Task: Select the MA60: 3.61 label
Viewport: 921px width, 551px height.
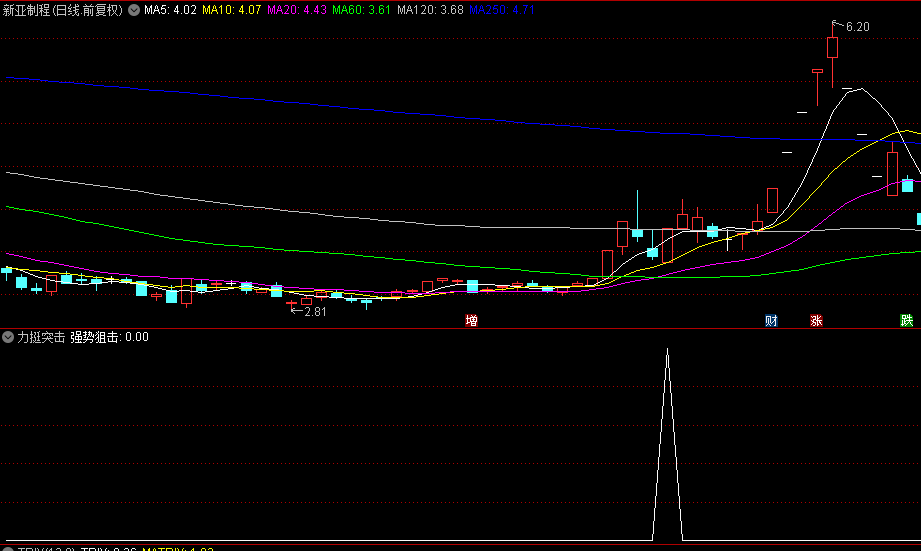Action: [361, 10]
